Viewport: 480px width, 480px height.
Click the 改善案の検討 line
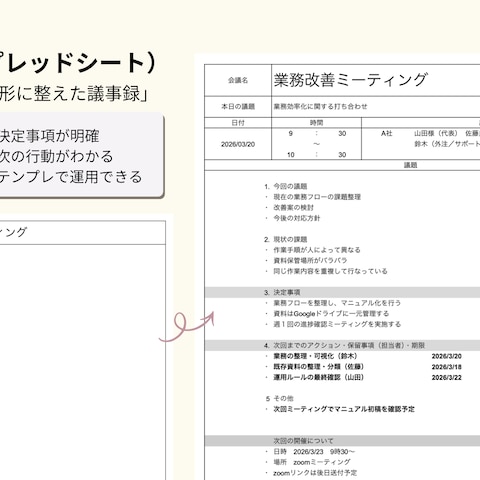click(x=293, y=208)
